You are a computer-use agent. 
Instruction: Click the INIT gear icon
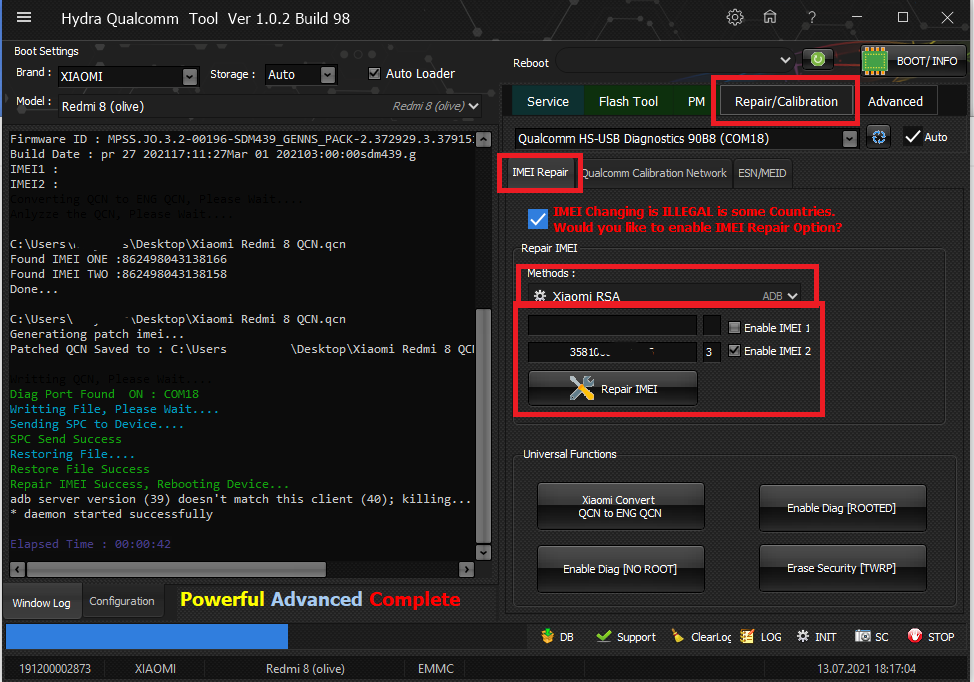803,636
